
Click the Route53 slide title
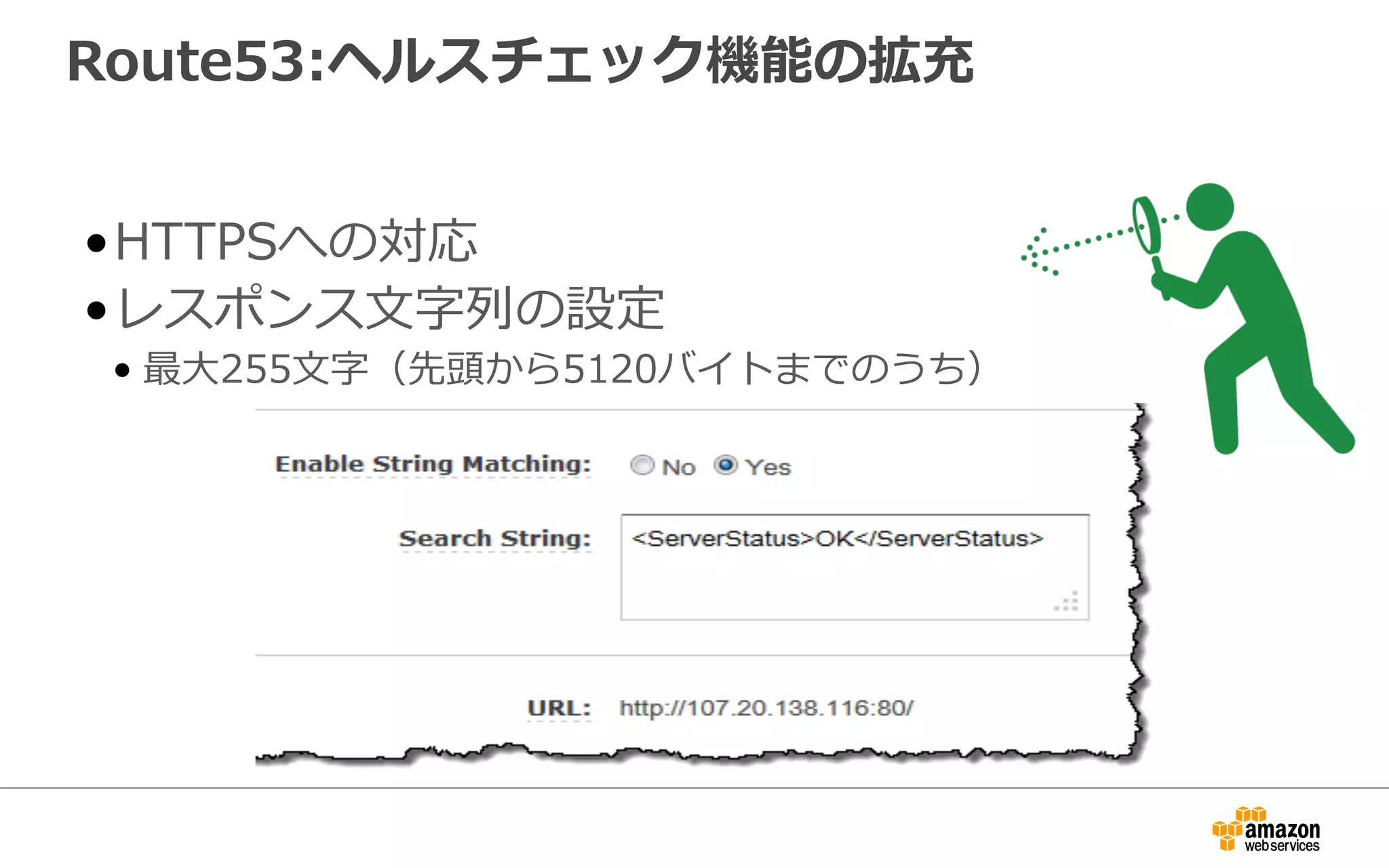520,62
